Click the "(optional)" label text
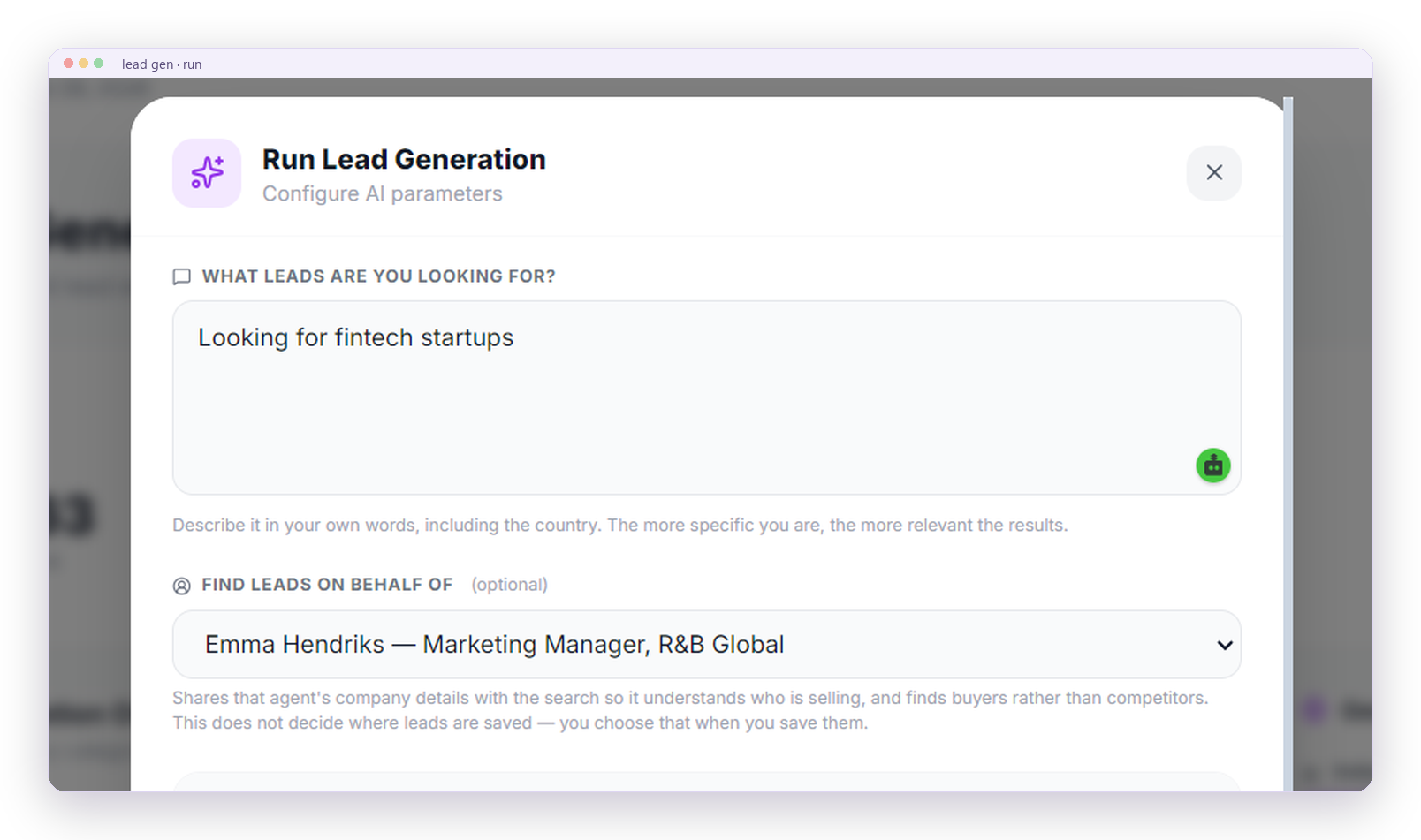The height and width of the screenshot is (840, 1421). coord(509,585)
